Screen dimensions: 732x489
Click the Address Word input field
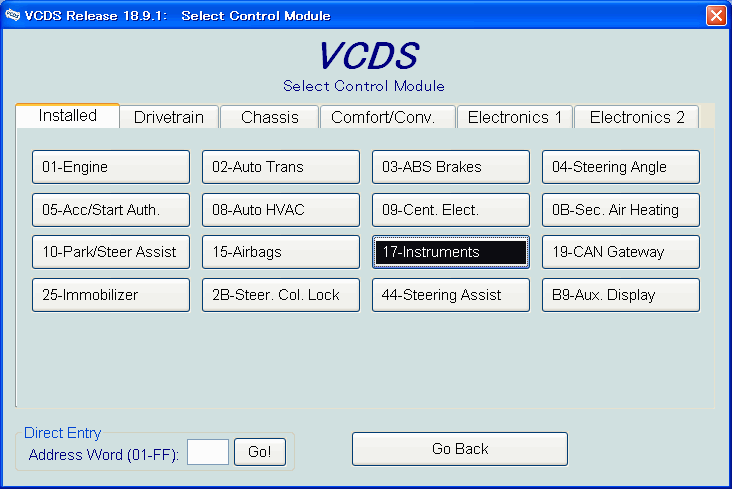(208, 452)
